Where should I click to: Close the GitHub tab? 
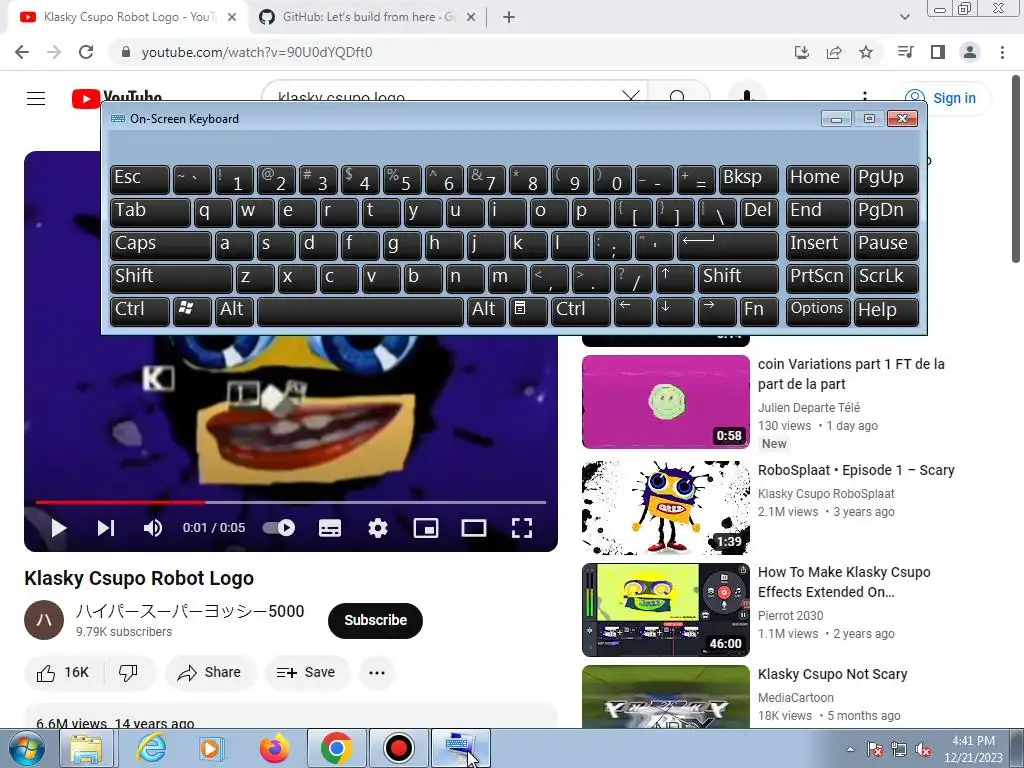(470, 17)
